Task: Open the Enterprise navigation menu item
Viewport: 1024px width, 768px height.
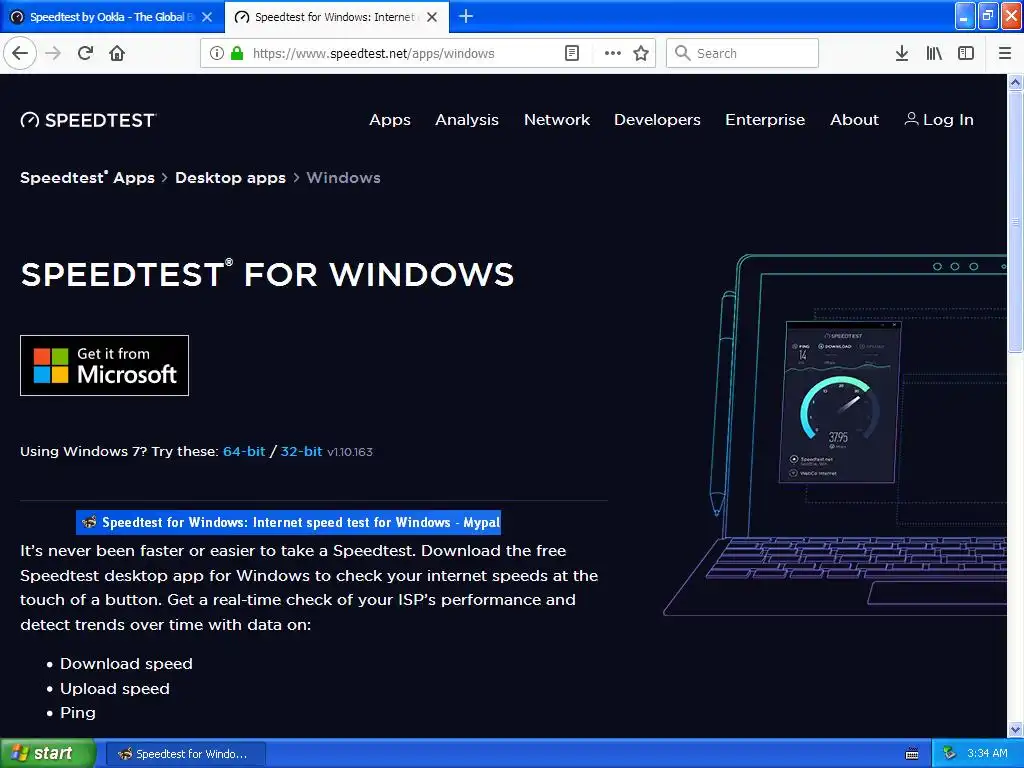Action: tap(765, 120)
